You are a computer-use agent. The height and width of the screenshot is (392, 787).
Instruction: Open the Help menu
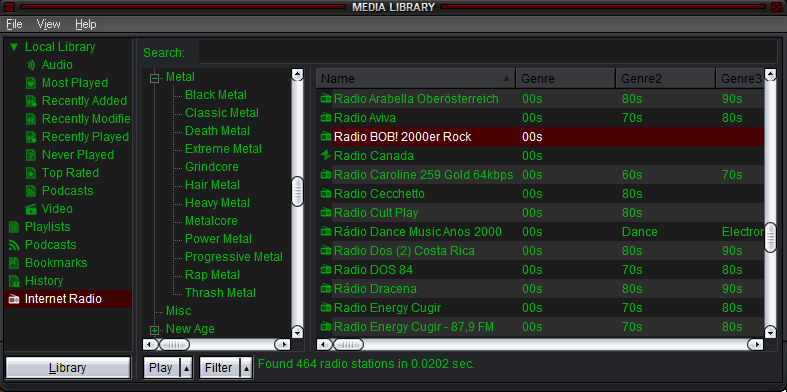tap(86, 24)
